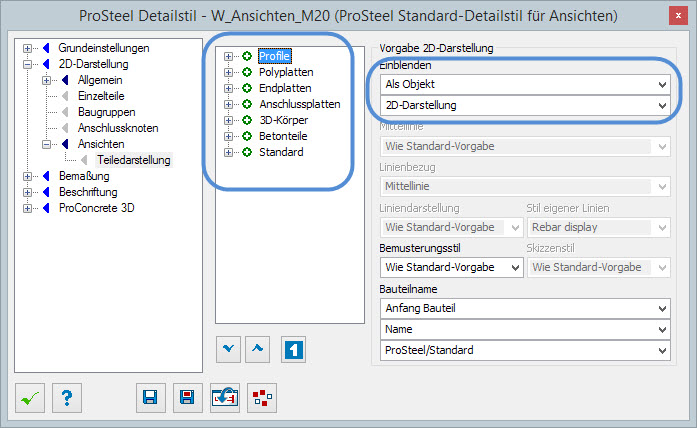Select Baugruppen in the left tree
Image resolution: width=697 pixels, height=428 pixels.
coord(107,112)
